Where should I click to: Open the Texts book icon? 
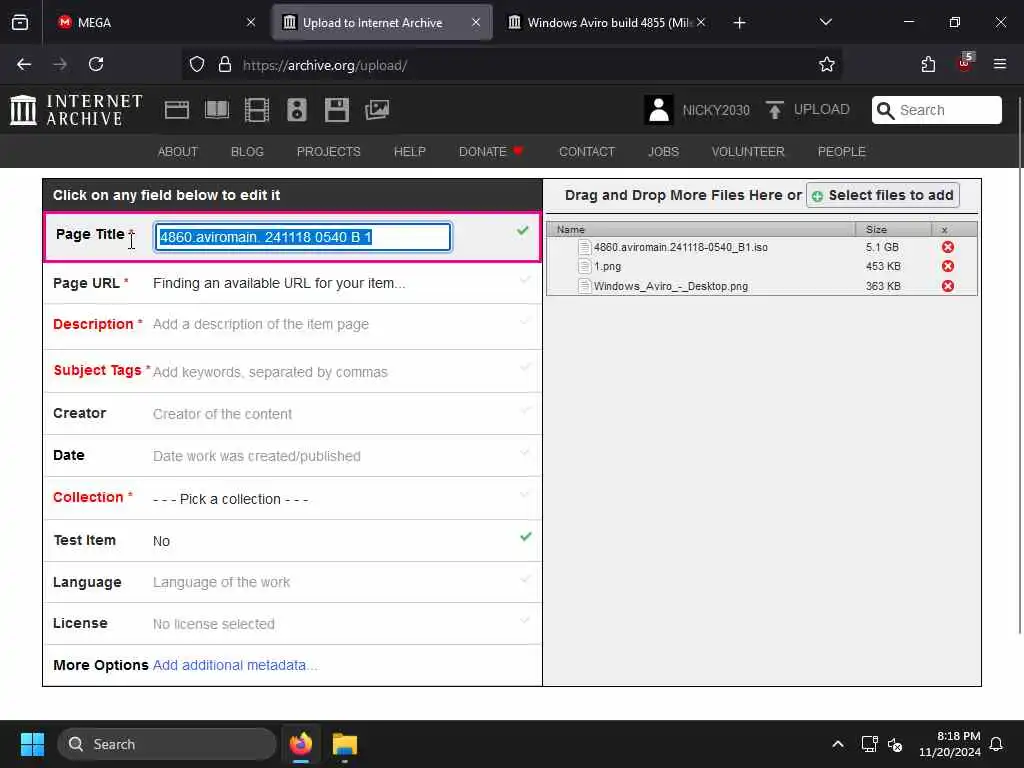[217, 110]
